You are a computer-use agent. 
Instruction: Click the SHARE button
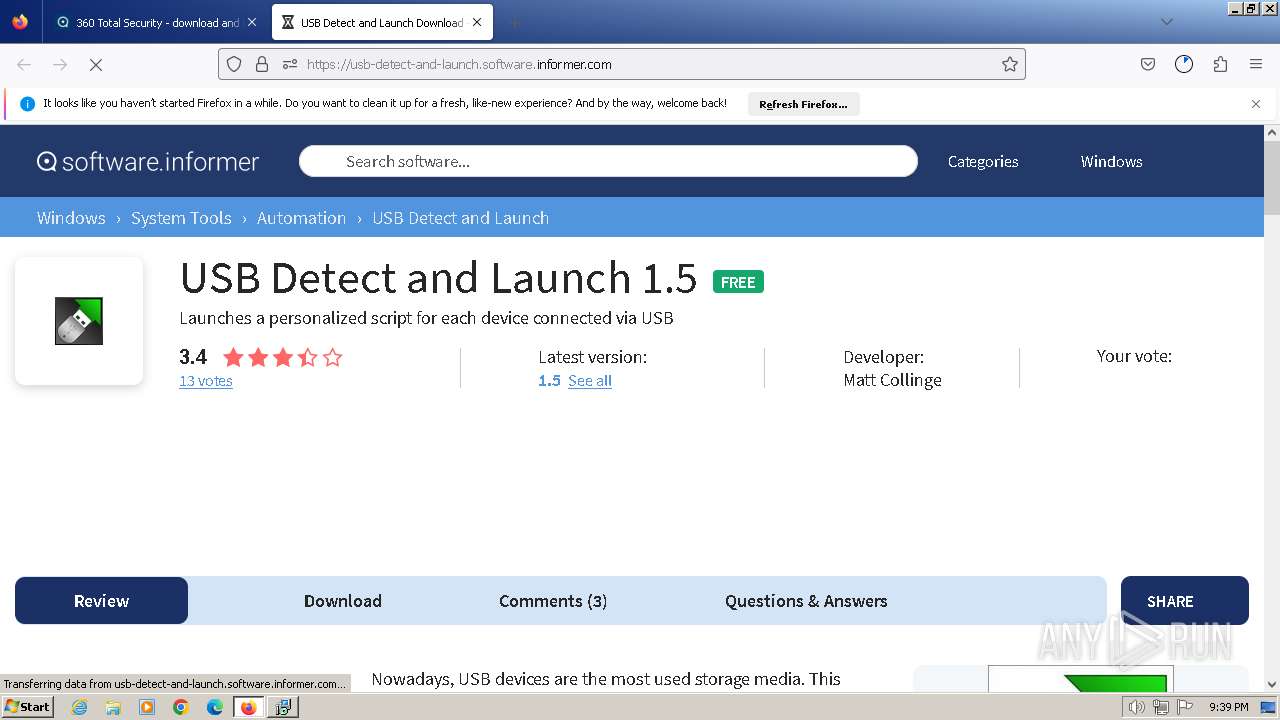click(1184, 601)
